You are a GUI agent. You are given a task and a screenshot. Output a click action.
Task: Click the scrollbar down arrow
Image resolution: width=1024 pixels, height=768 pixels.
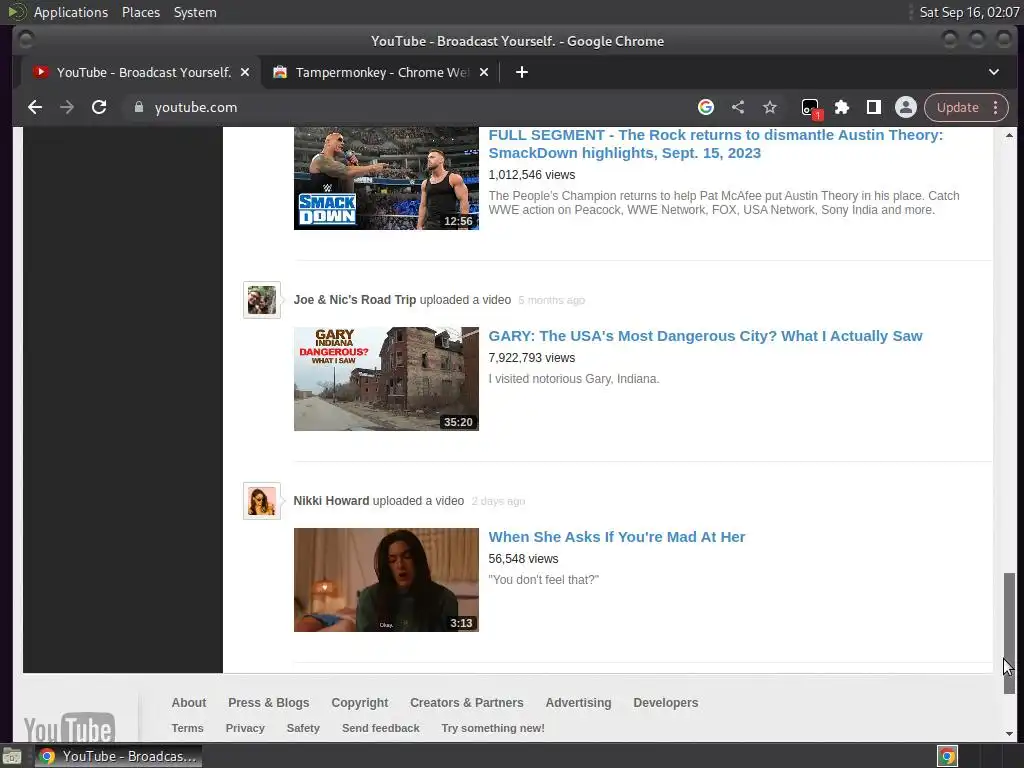click(x=1009, y=733)
